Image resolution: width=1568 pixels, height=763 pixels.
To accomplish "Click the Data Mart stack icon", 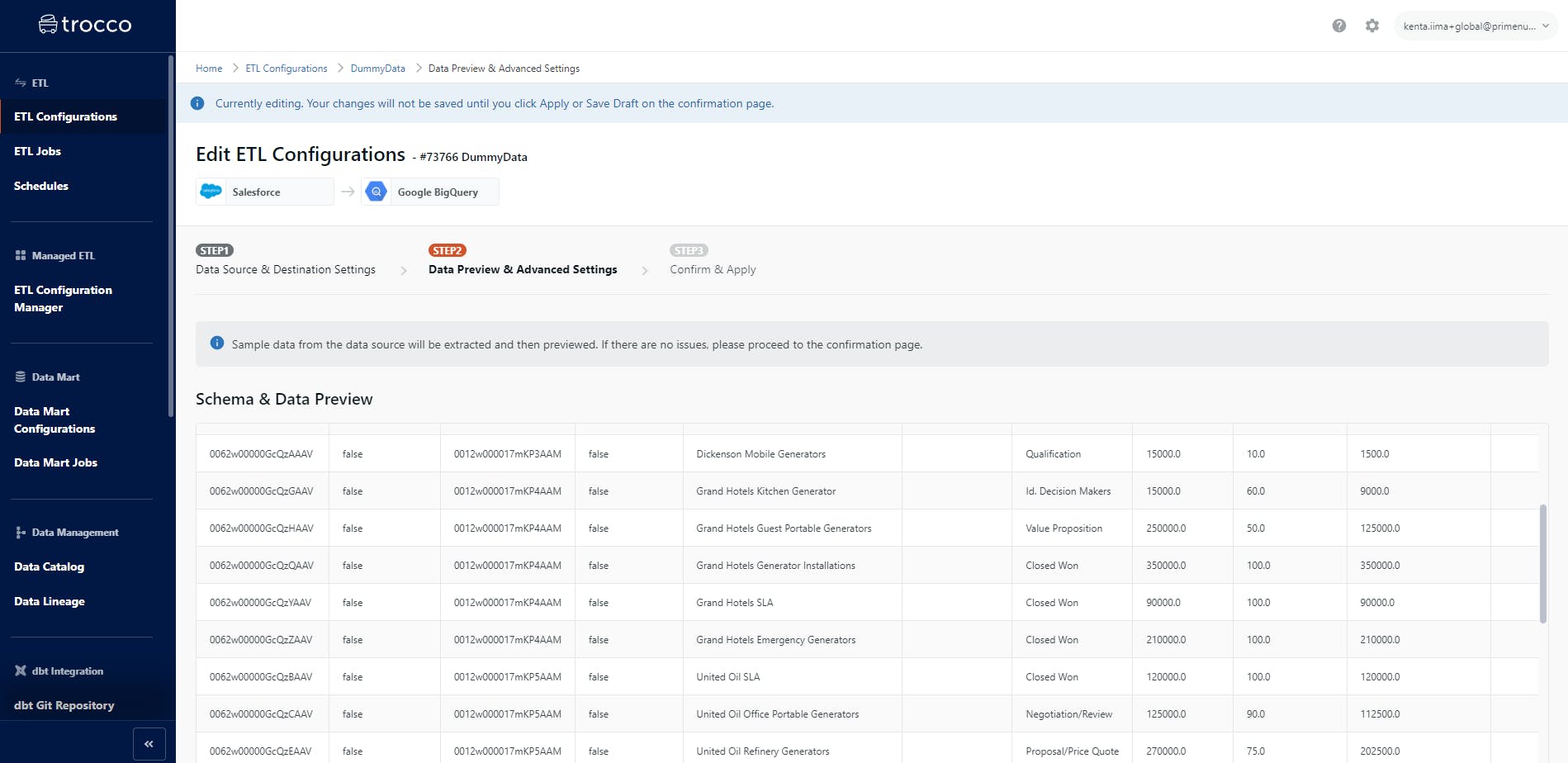I will point(21,377).
